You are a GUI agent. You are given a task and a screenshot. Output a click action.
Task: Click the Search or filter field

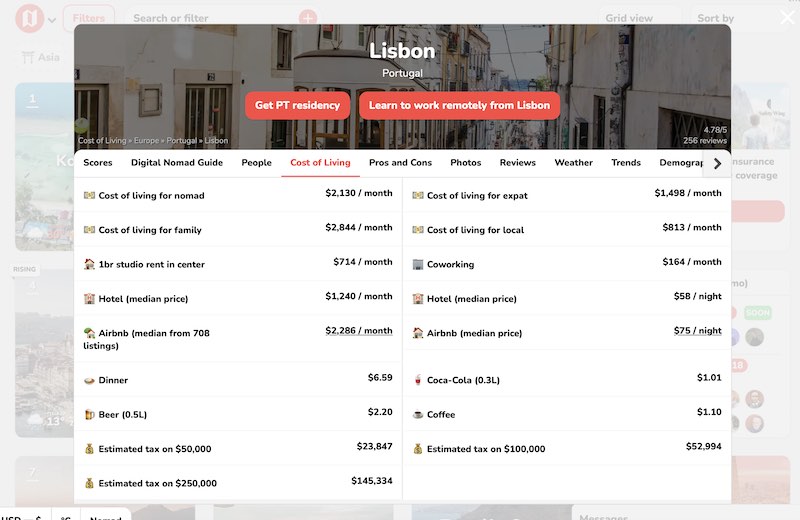tap(212, 18)
